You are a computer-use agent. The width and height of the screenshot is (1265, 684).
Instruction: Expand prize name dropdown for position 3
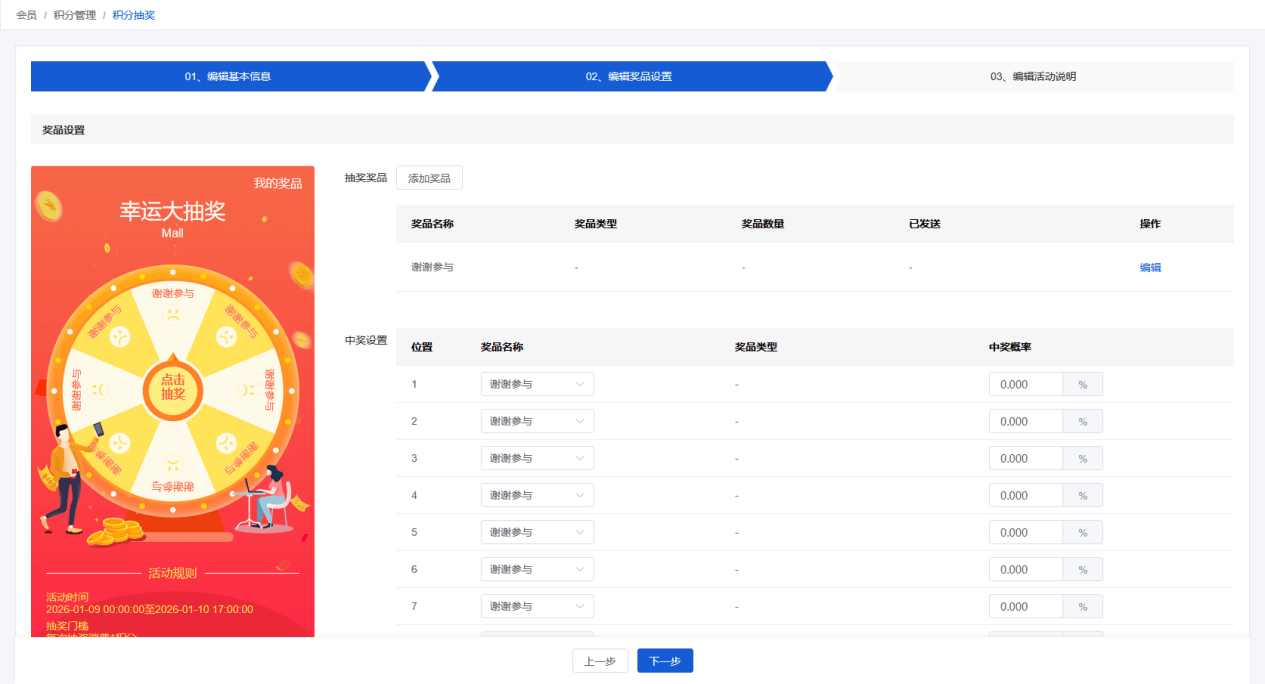537,458
